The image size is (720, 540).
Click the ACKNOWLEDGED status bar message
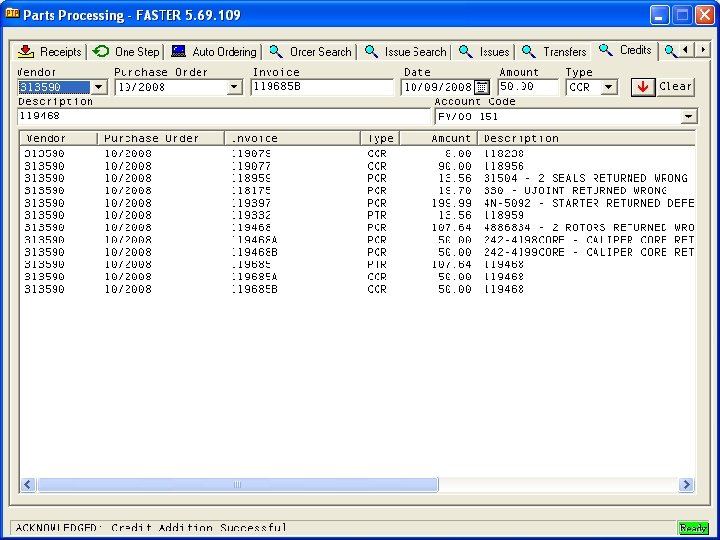click(x=151, y=528)
